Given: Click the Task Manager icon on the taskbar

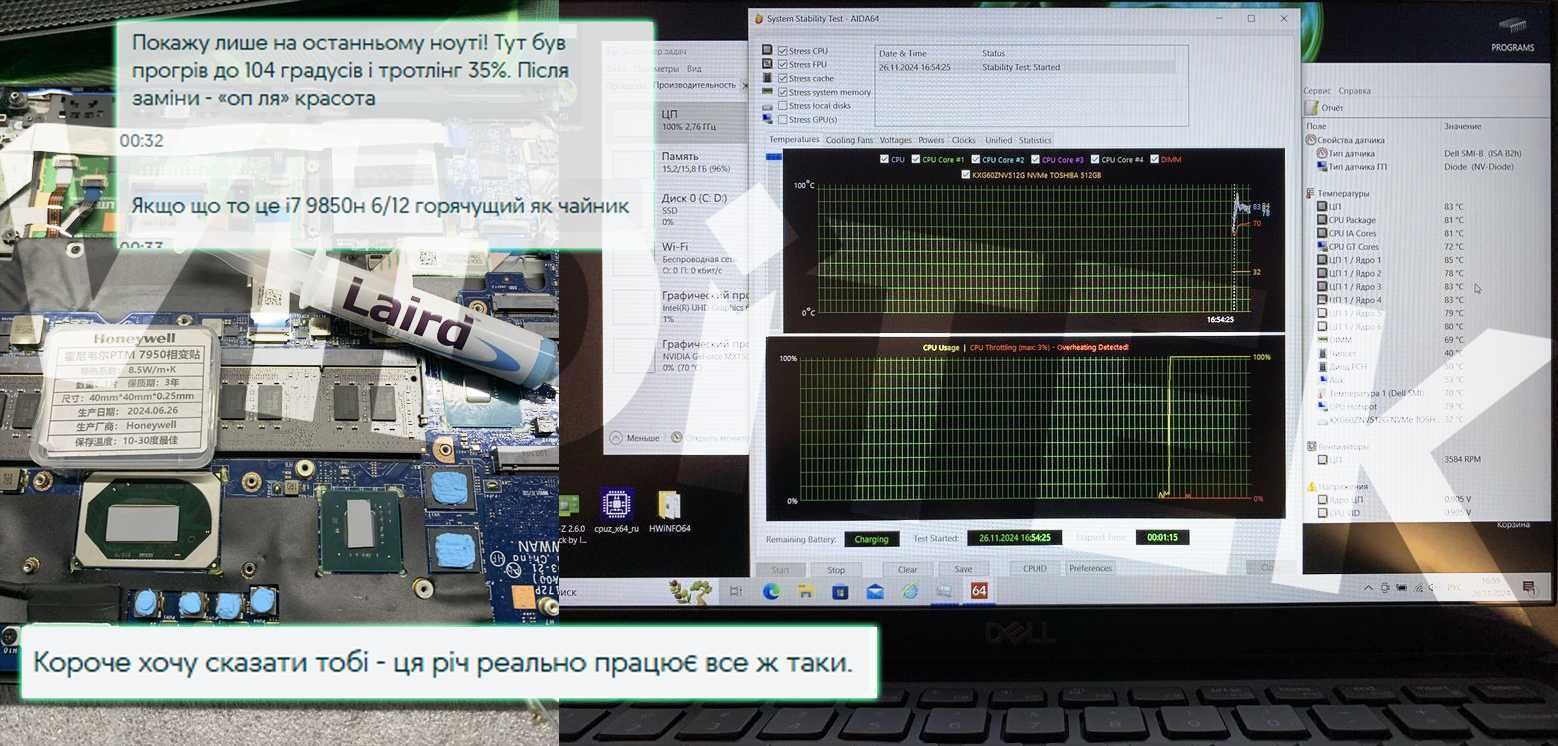Looking at the screenshot, I should (x=944, y=592).
